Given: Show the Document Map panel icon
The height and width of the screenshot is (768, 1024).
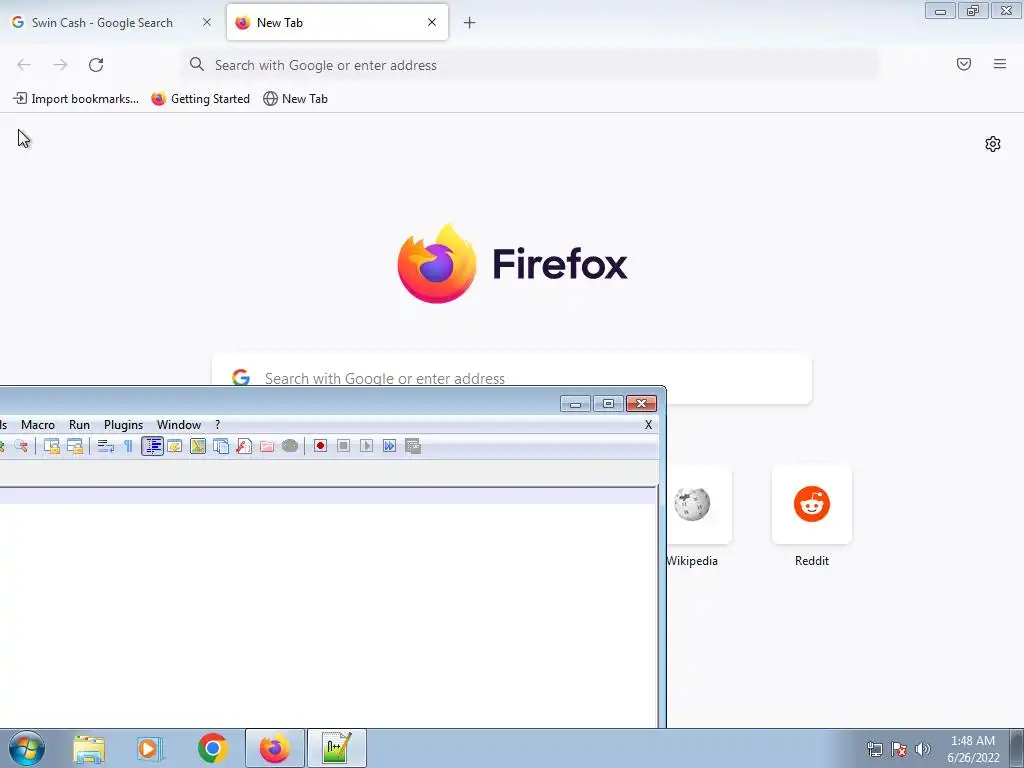Looking at the screenshot, I should pos(198,446).
